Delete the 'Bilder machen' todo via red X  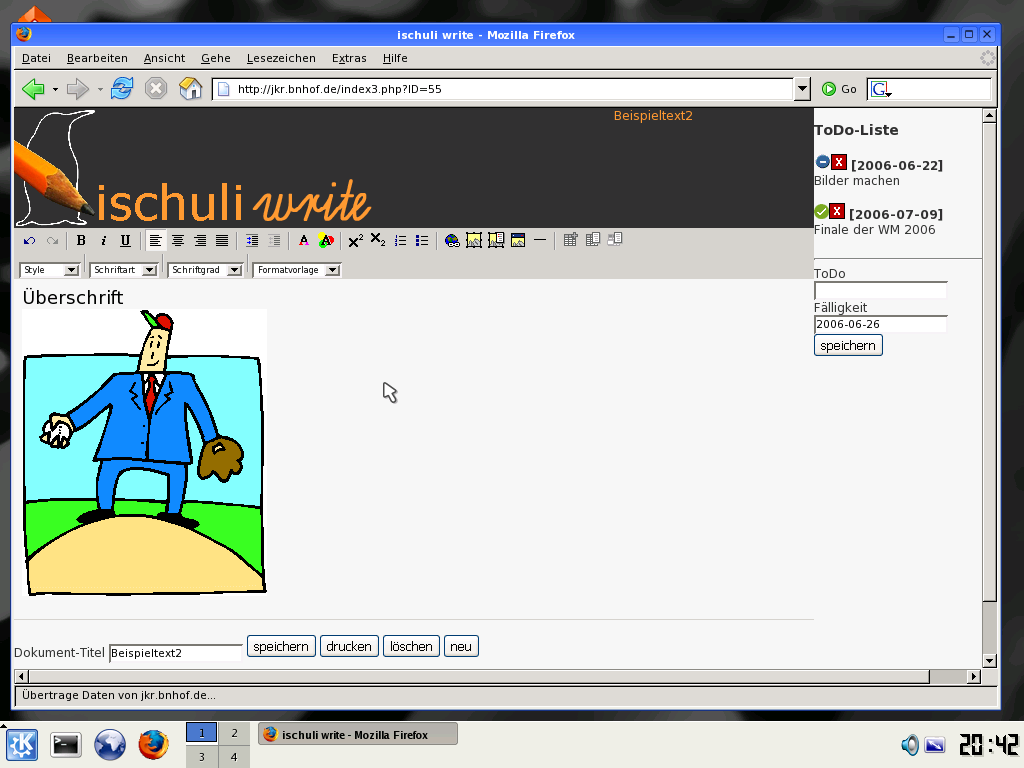point(839,162)
